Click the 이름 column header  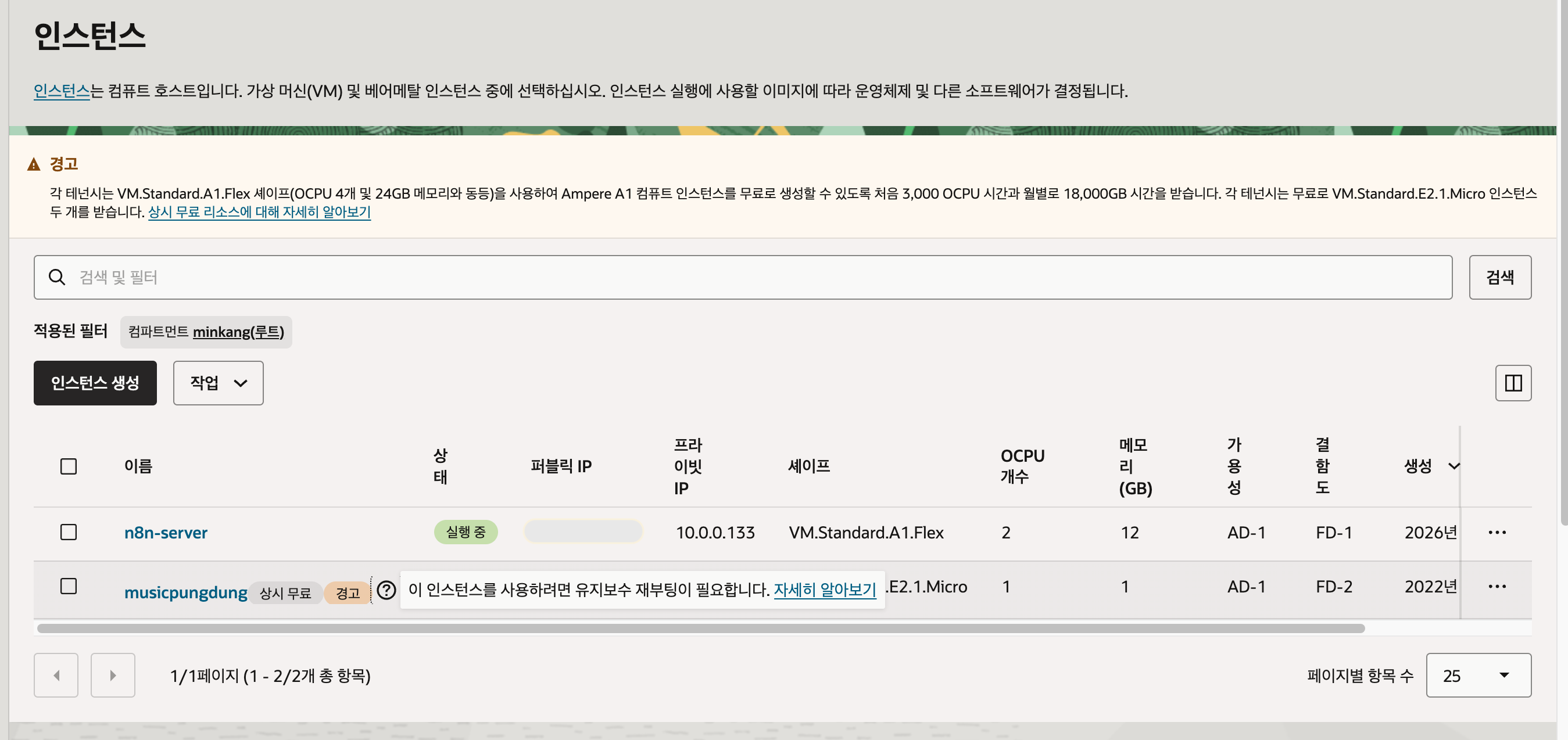click(x=138, y=466)
